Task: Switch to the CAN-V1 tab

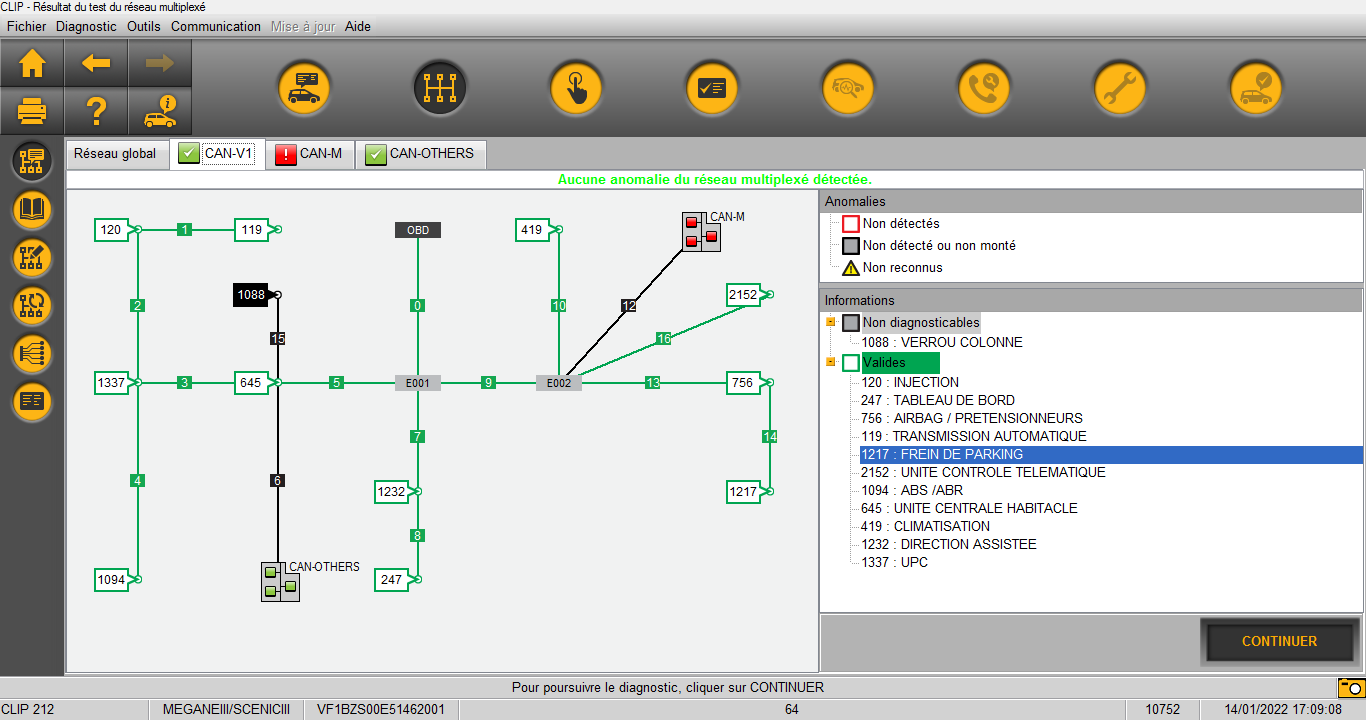Action: [217, 154]
